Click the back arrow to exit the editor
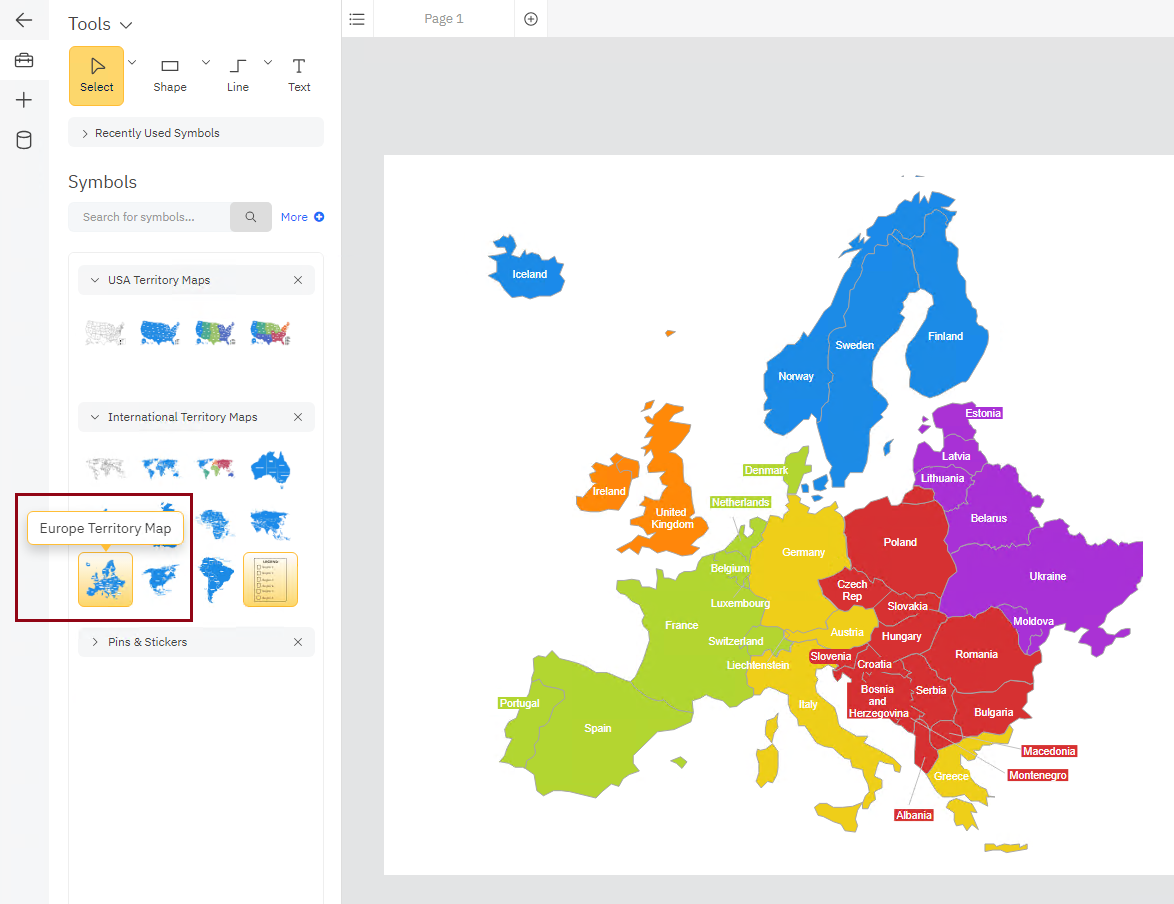The height and width of the screenshot is (904, 1174). (24, 19)
